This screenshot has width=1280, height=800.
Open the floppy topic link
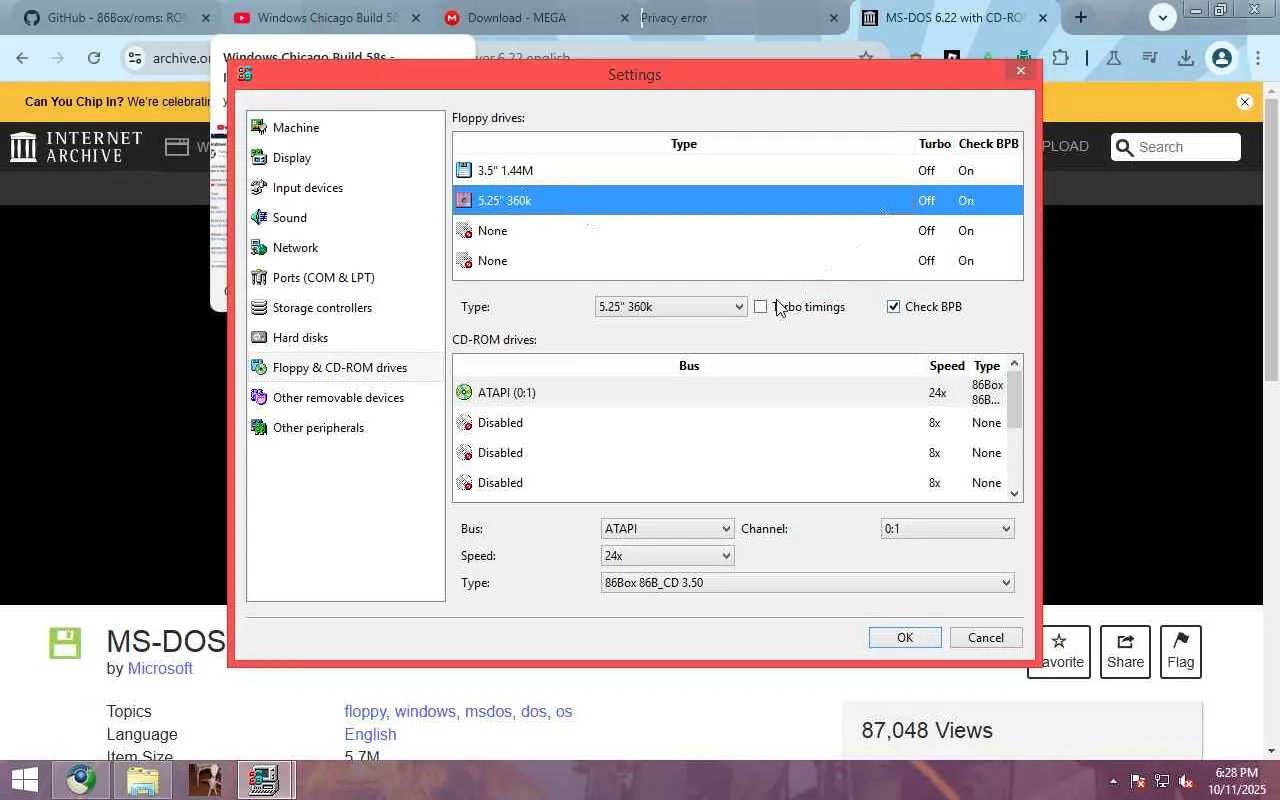tap(365, 712)
